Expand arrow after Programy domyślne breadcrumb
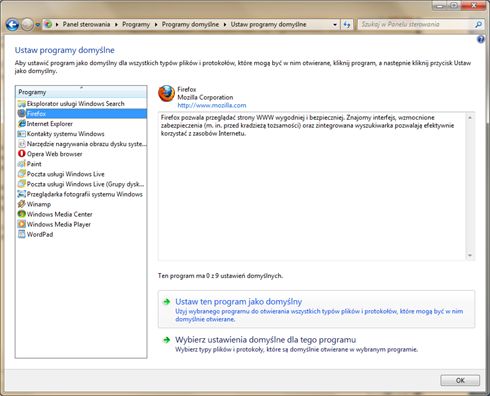Image resolution: width=490 pixels, height=396 pixels. [x=225, y=25]
